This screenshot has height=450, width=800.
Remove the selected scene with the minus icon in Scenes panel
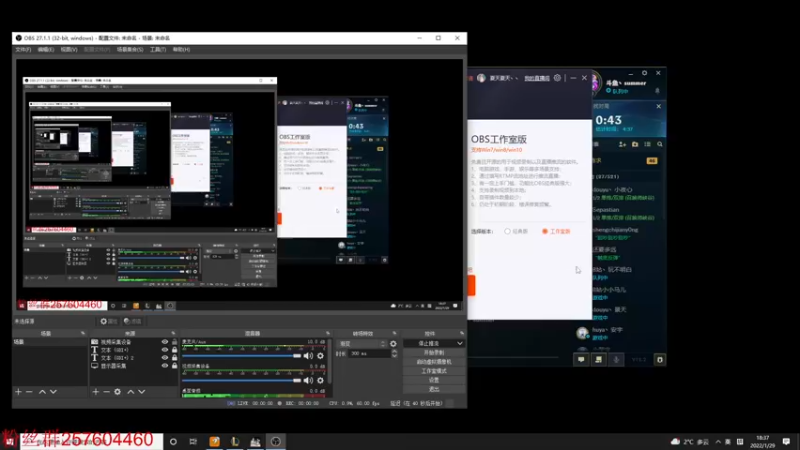coord(29,392)
